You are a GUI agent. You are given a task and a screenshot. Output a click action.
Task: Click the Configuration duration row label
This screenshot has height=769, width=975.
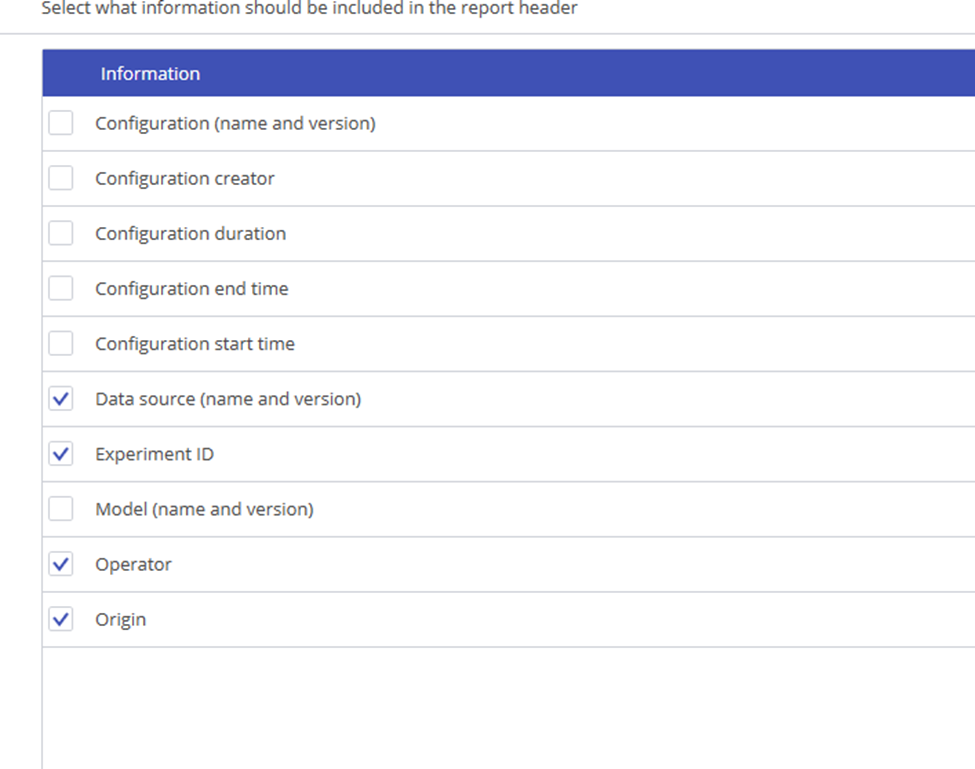(x=190, y=233)
